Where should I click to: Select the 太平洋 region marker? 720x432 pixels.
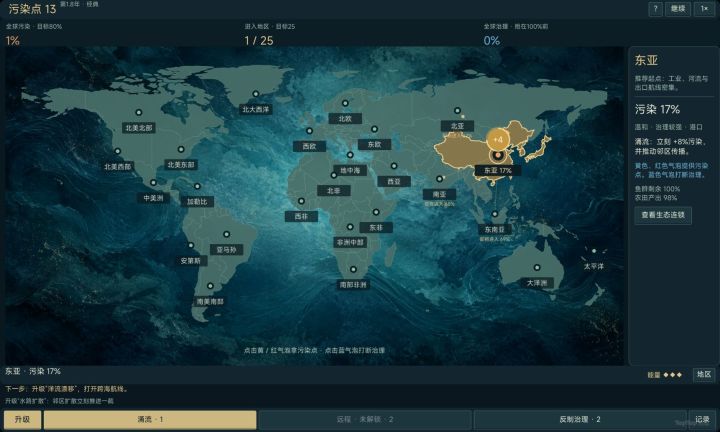point(594,251)
